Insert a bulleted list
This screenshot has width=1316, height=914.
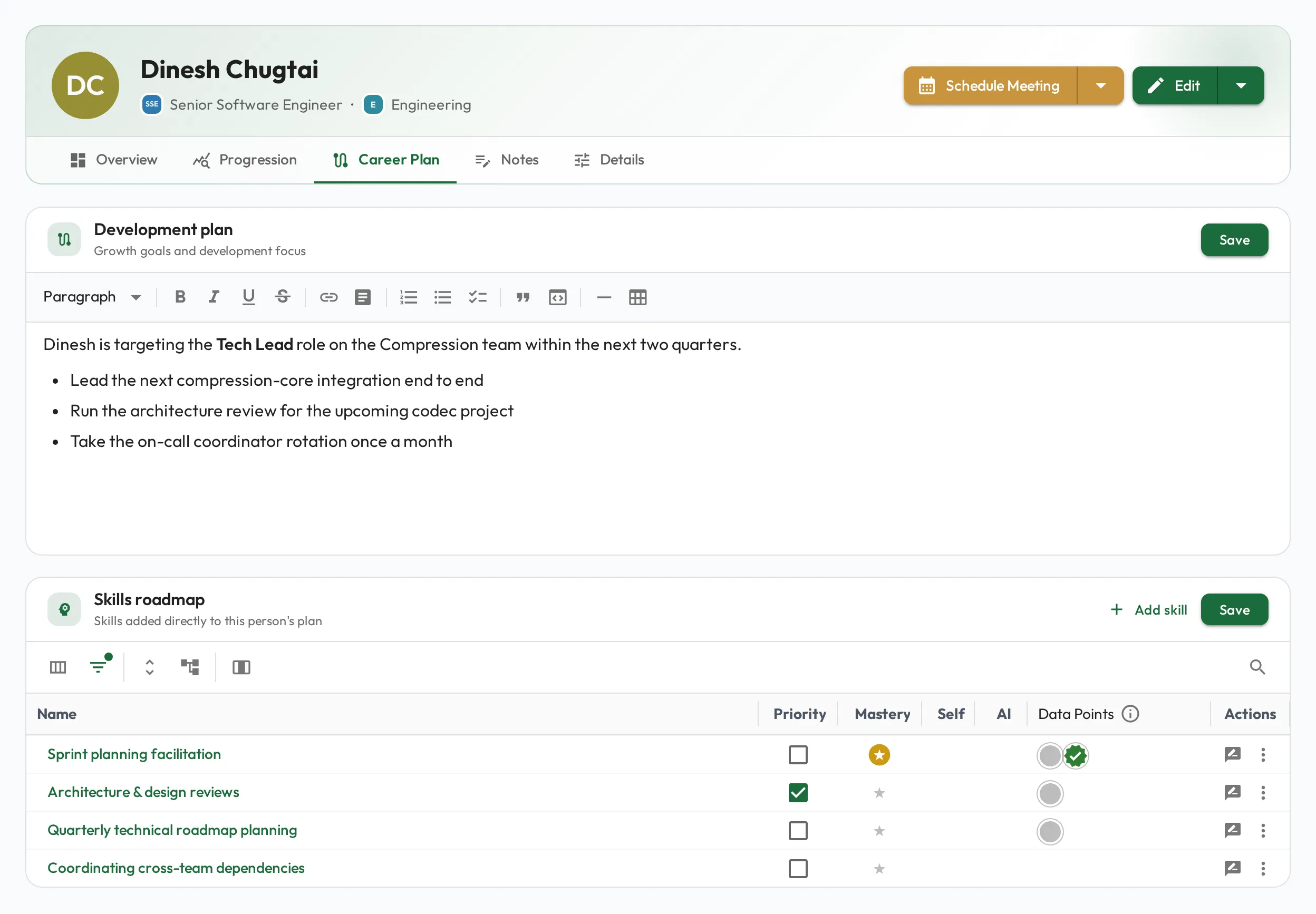(443, 297)
